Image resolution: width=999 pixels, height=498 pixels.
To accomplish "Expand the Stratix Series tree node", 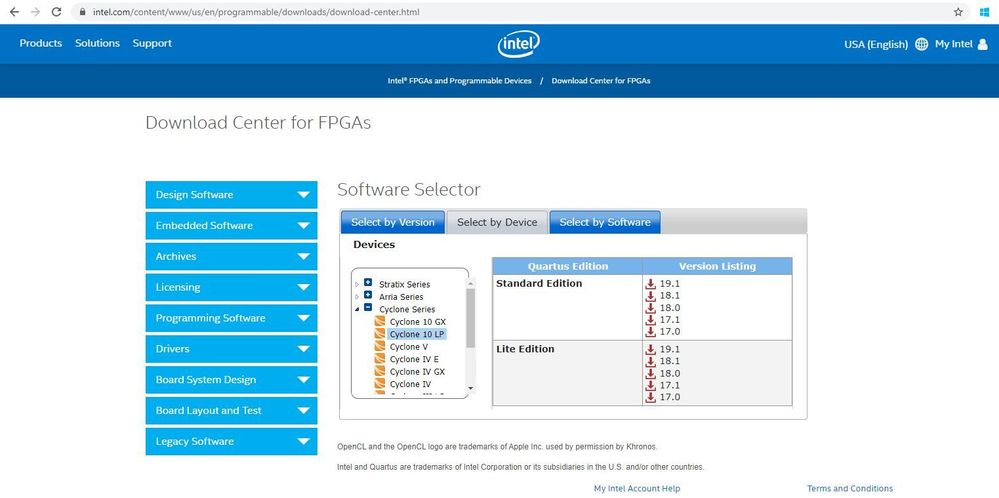I will 368,284.
